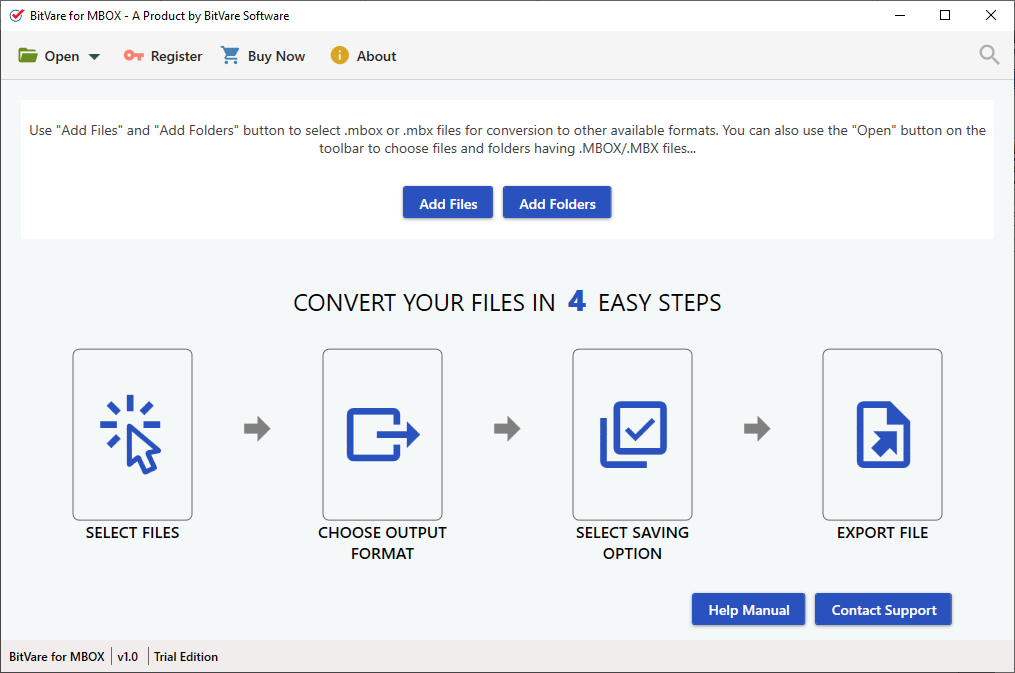
Task: Click the Select Files cursor icon
Action: tap(132, 435)
